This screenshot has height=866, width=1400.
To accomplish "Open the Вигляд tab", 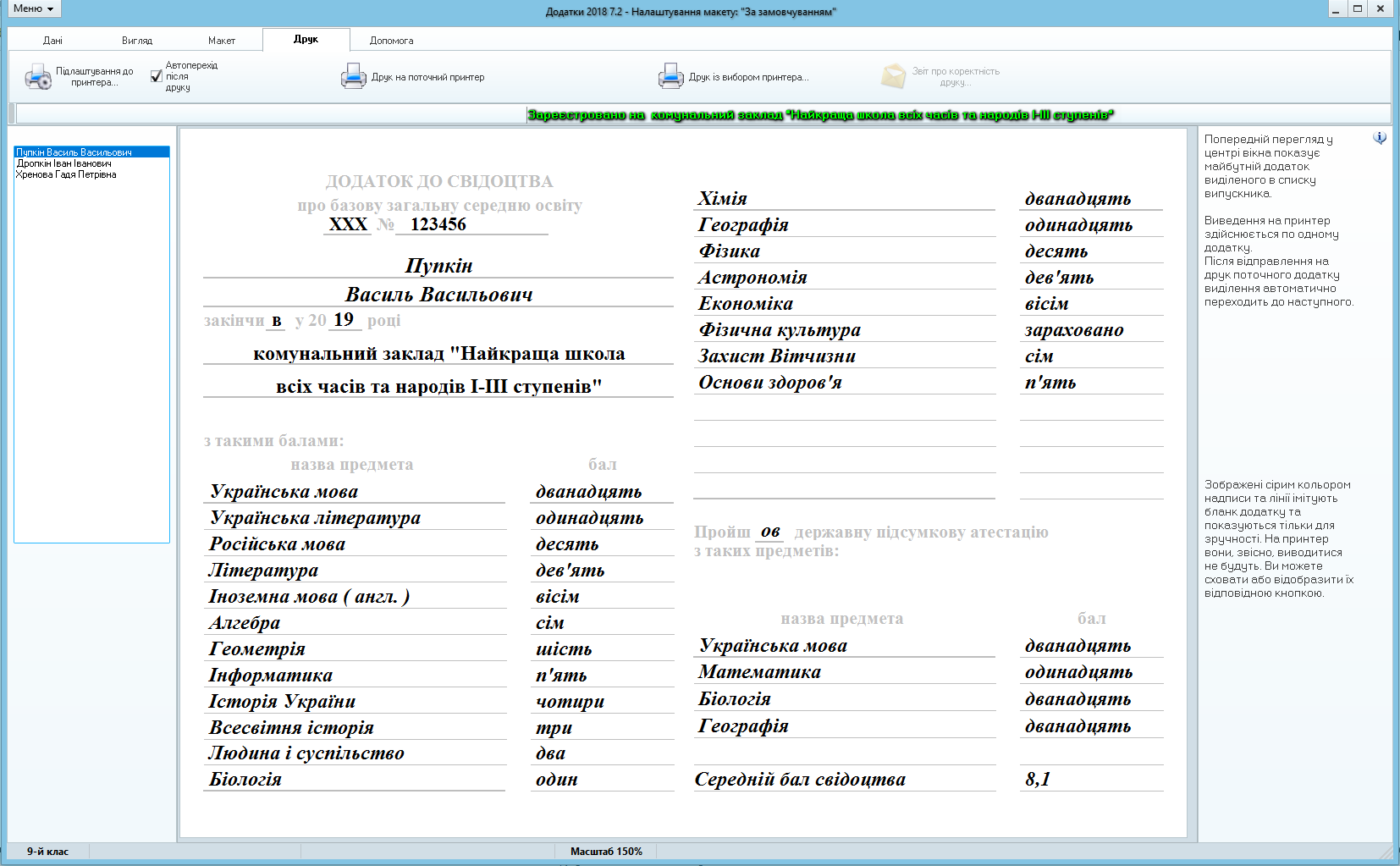I will click(x=137, y=41).
